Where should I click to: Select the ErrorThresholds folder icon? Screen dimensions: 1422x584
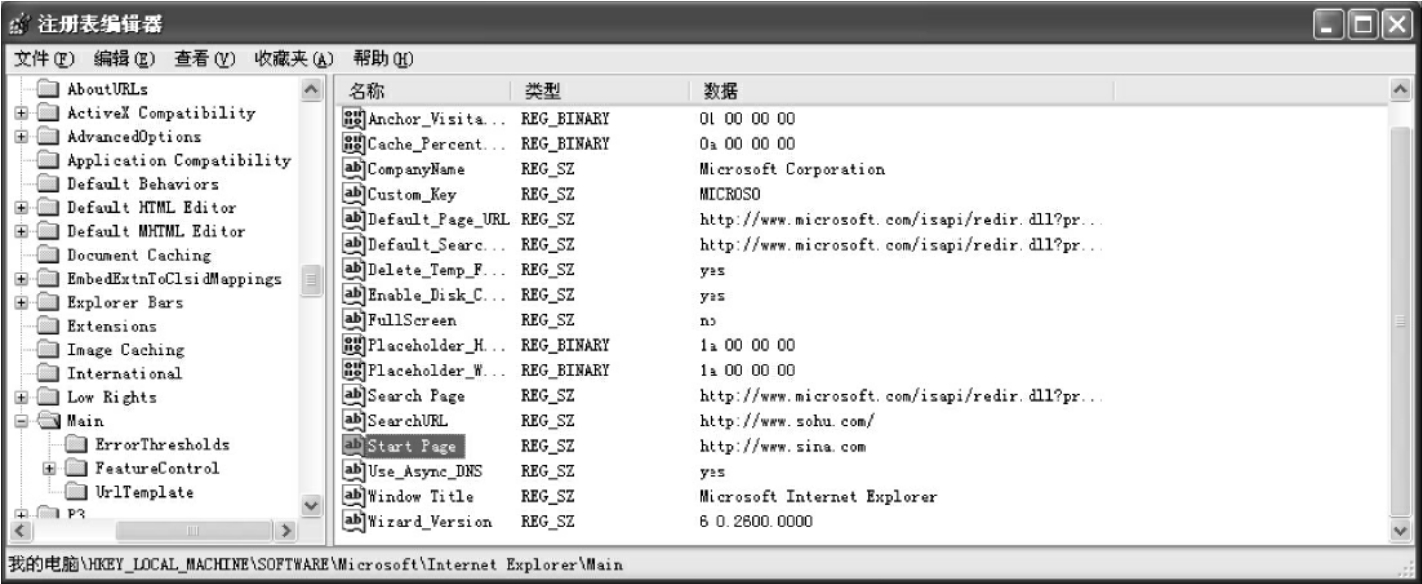pyautogui.click(x=75, y=444)
